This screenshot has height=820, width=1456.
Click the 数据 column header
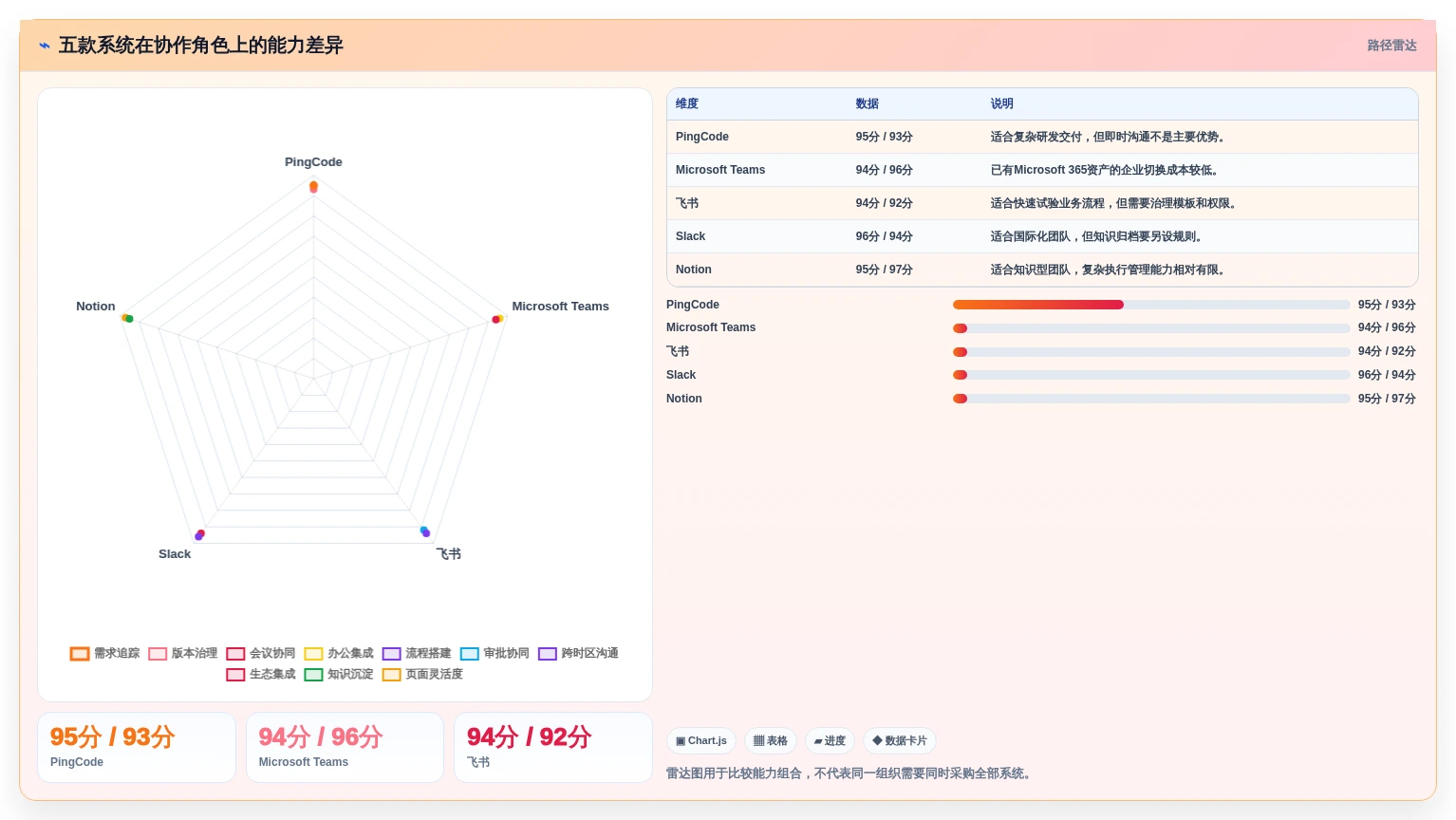[867, 104]
